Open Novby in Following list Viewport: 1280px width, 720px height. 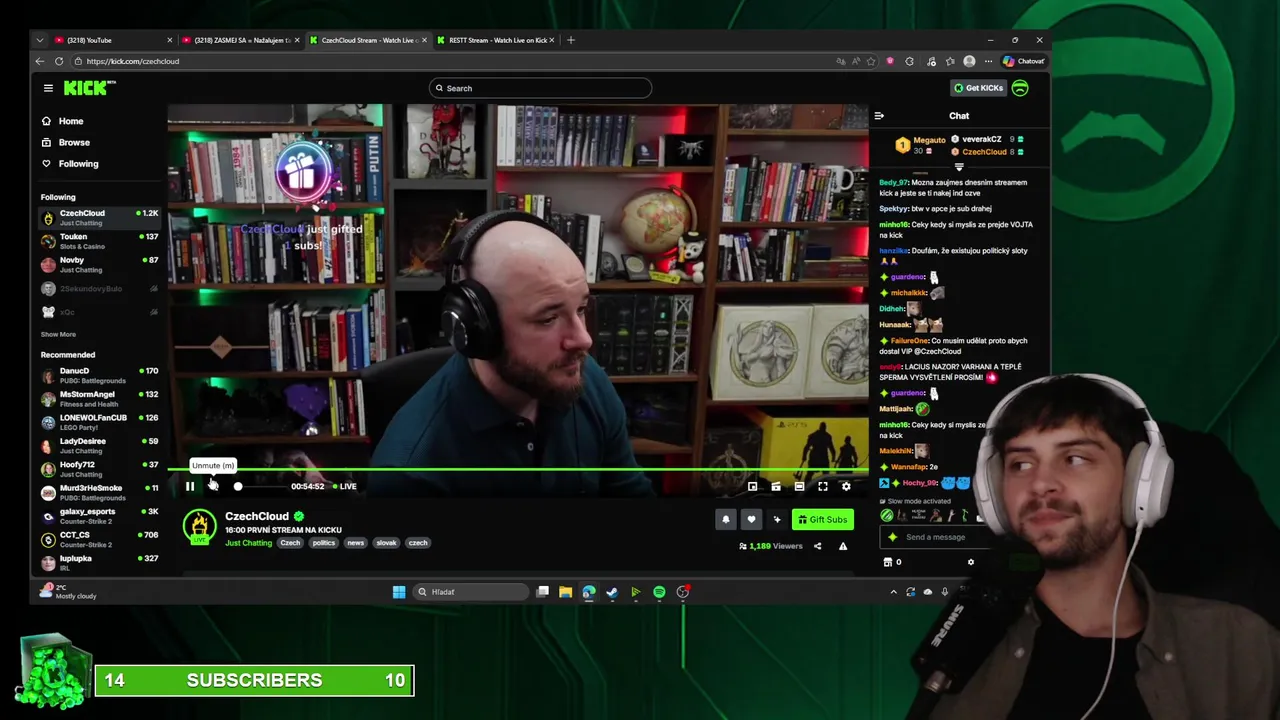100,265
